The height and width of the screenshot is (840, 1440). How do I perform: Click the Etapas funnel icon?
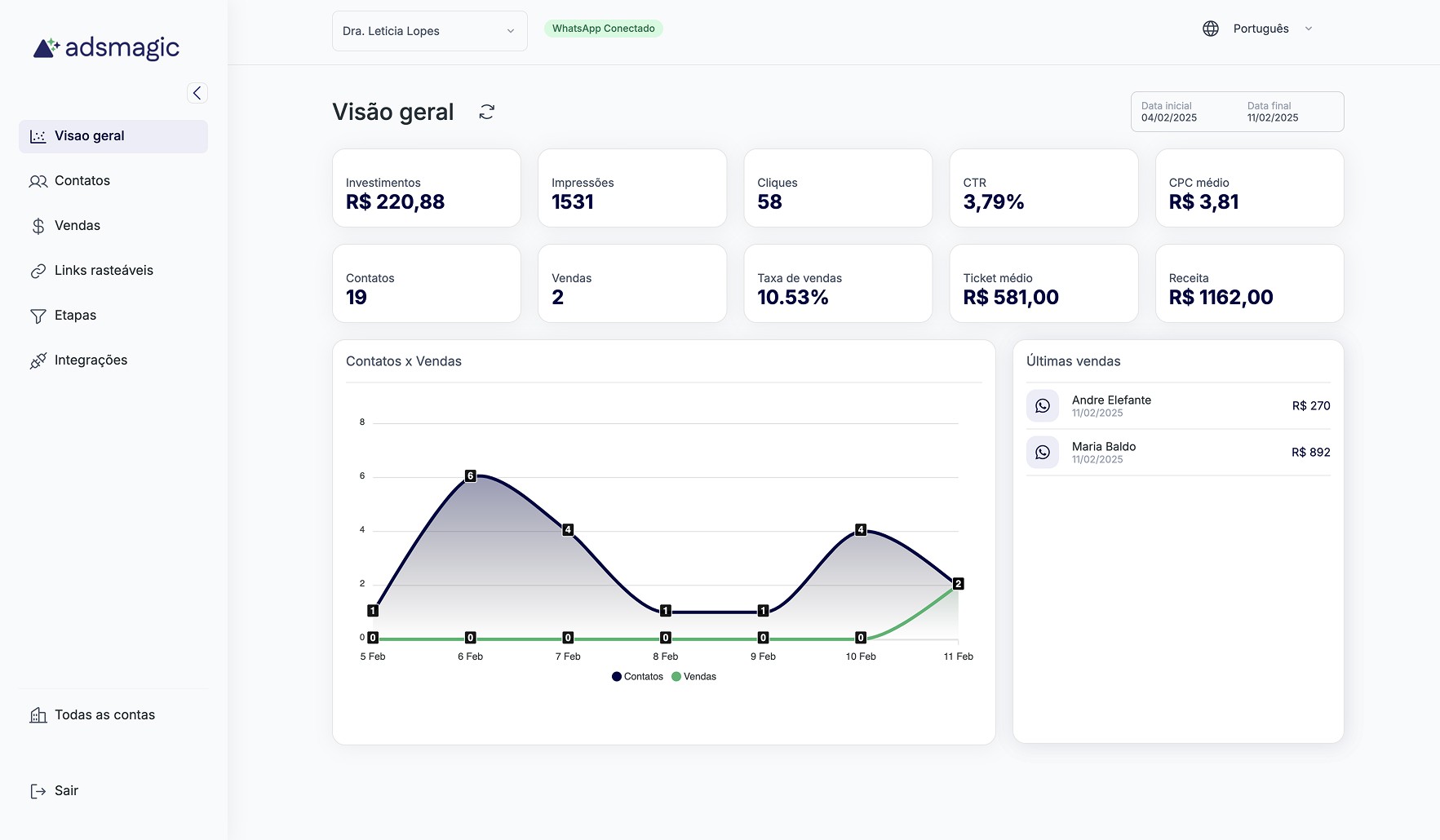pyautogui.click(x=38, y=316)
